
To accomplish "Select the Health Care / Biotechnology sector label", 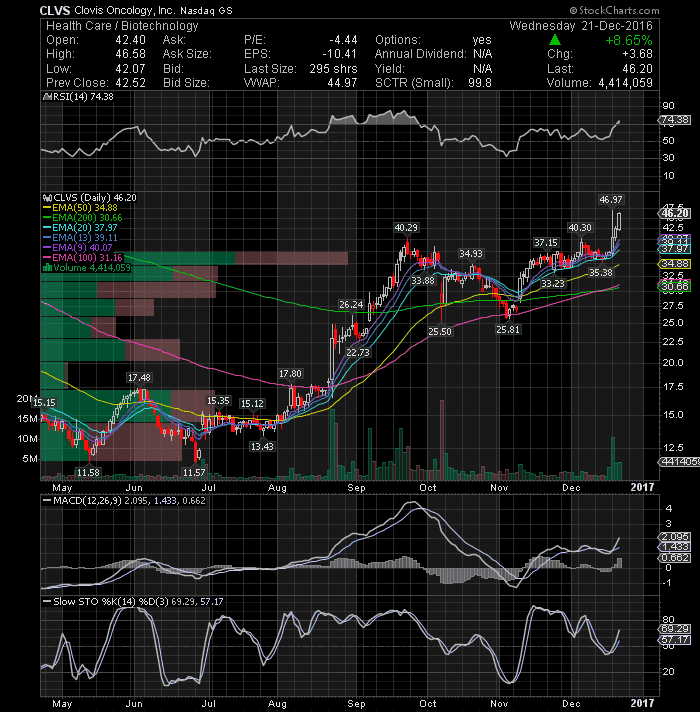I will 122,26.
